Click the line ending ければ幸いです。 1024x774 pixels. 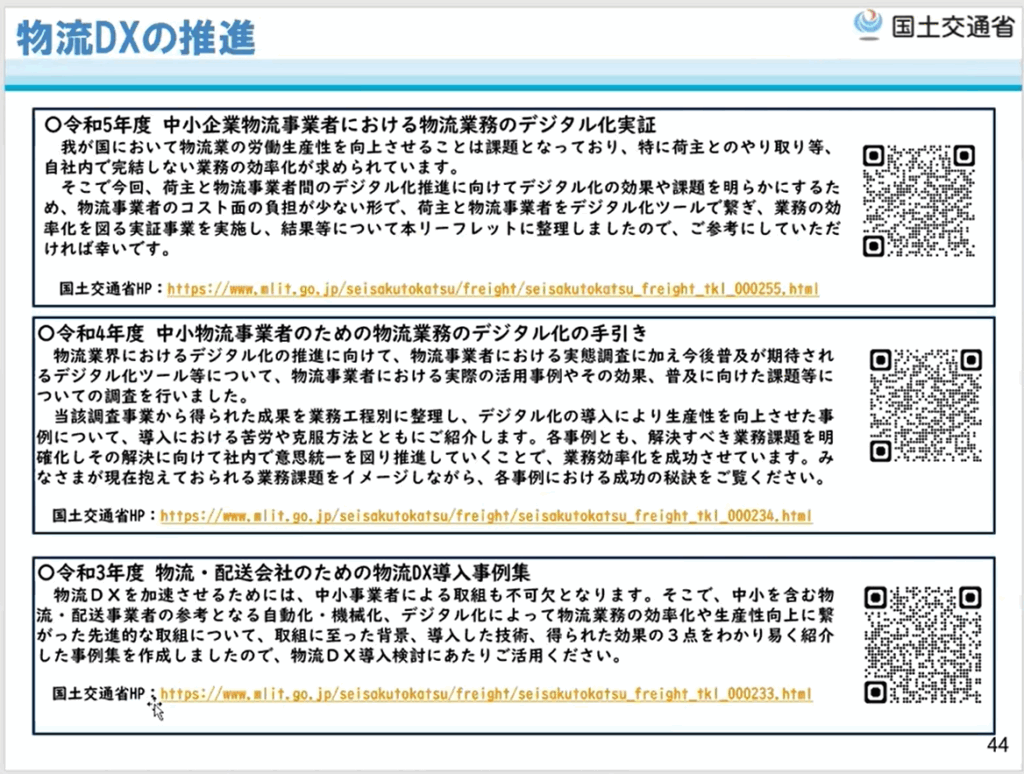click(x=108, y=249)
